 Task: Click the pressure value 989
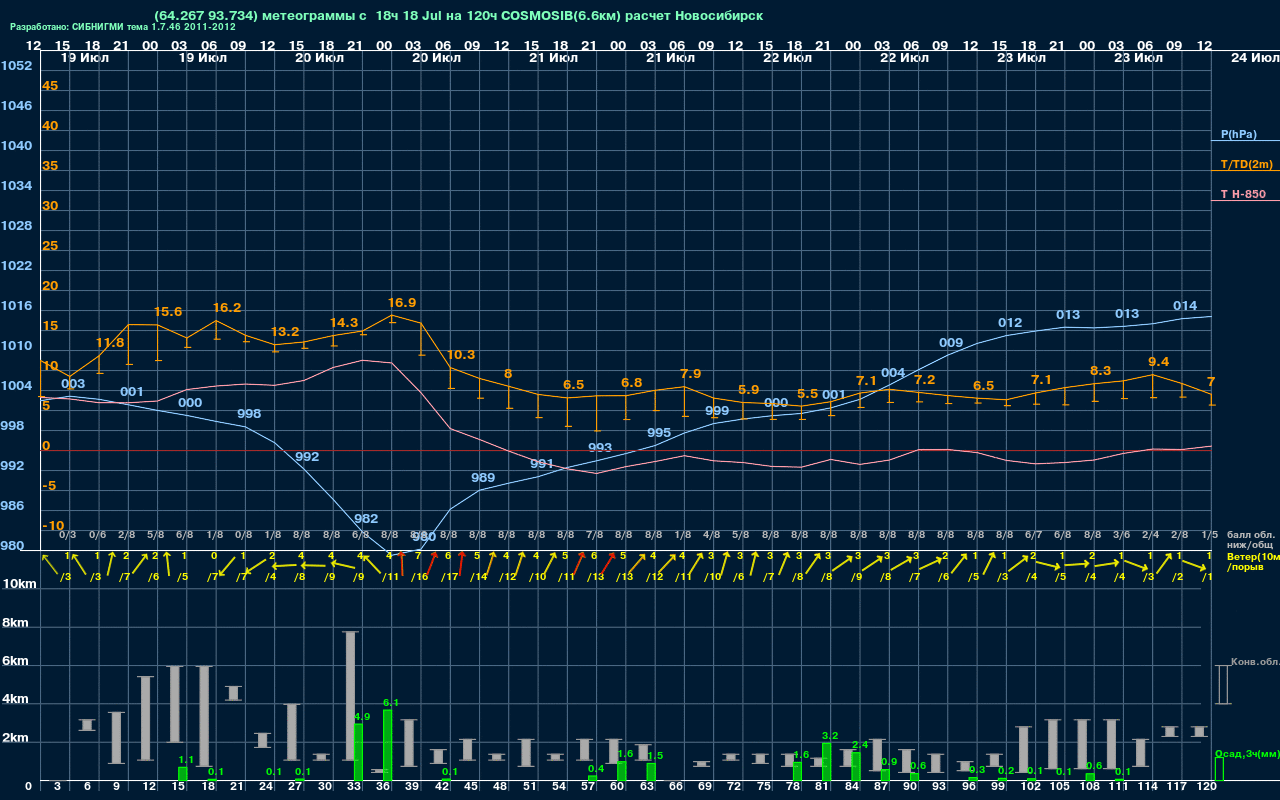pyautogui.click(x=483, y=477)
